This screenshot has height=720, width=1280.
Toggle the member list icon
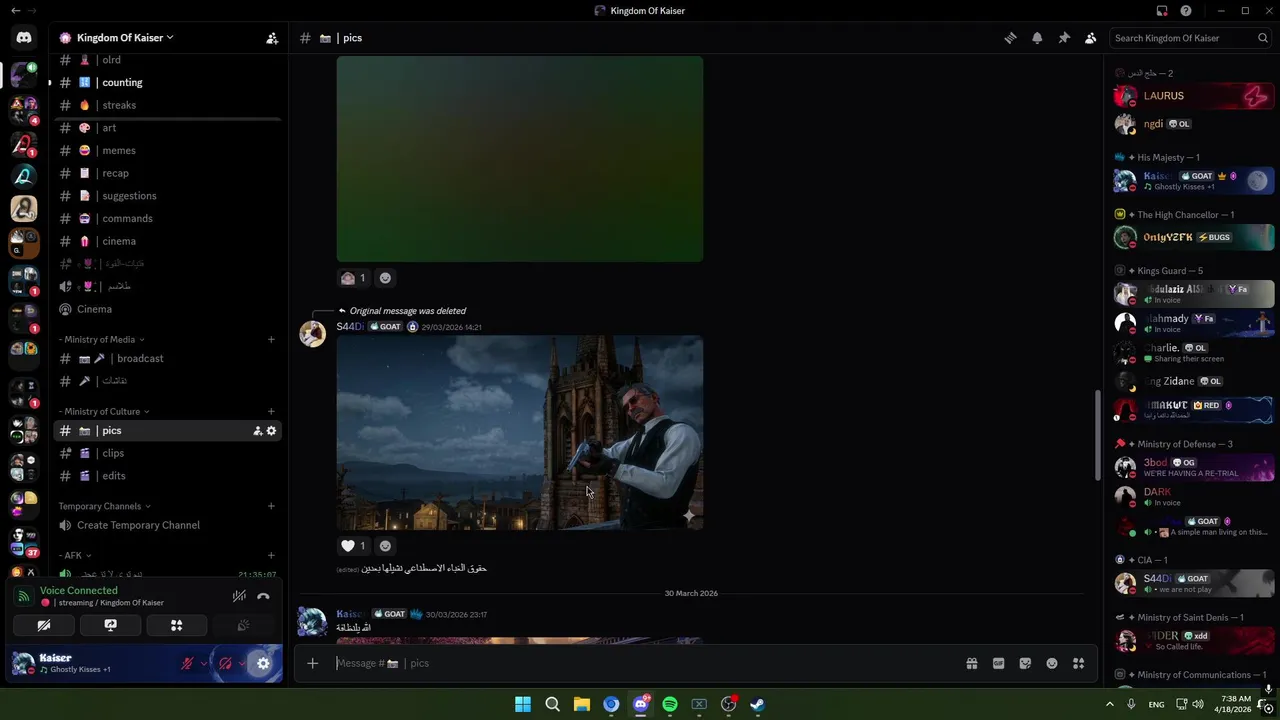[1090, 38]
